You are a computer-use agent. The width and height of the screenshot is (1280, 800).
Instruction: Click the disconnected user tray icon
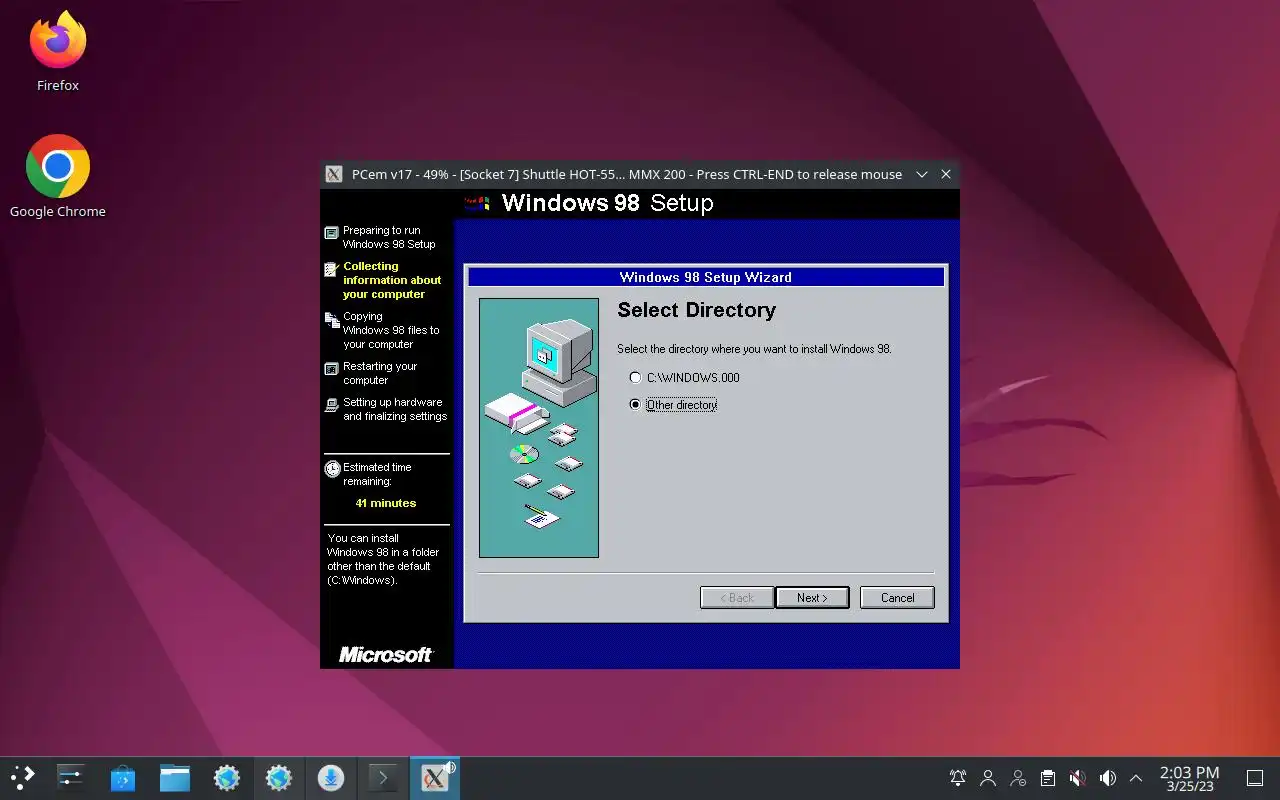tap(1018, 778)
